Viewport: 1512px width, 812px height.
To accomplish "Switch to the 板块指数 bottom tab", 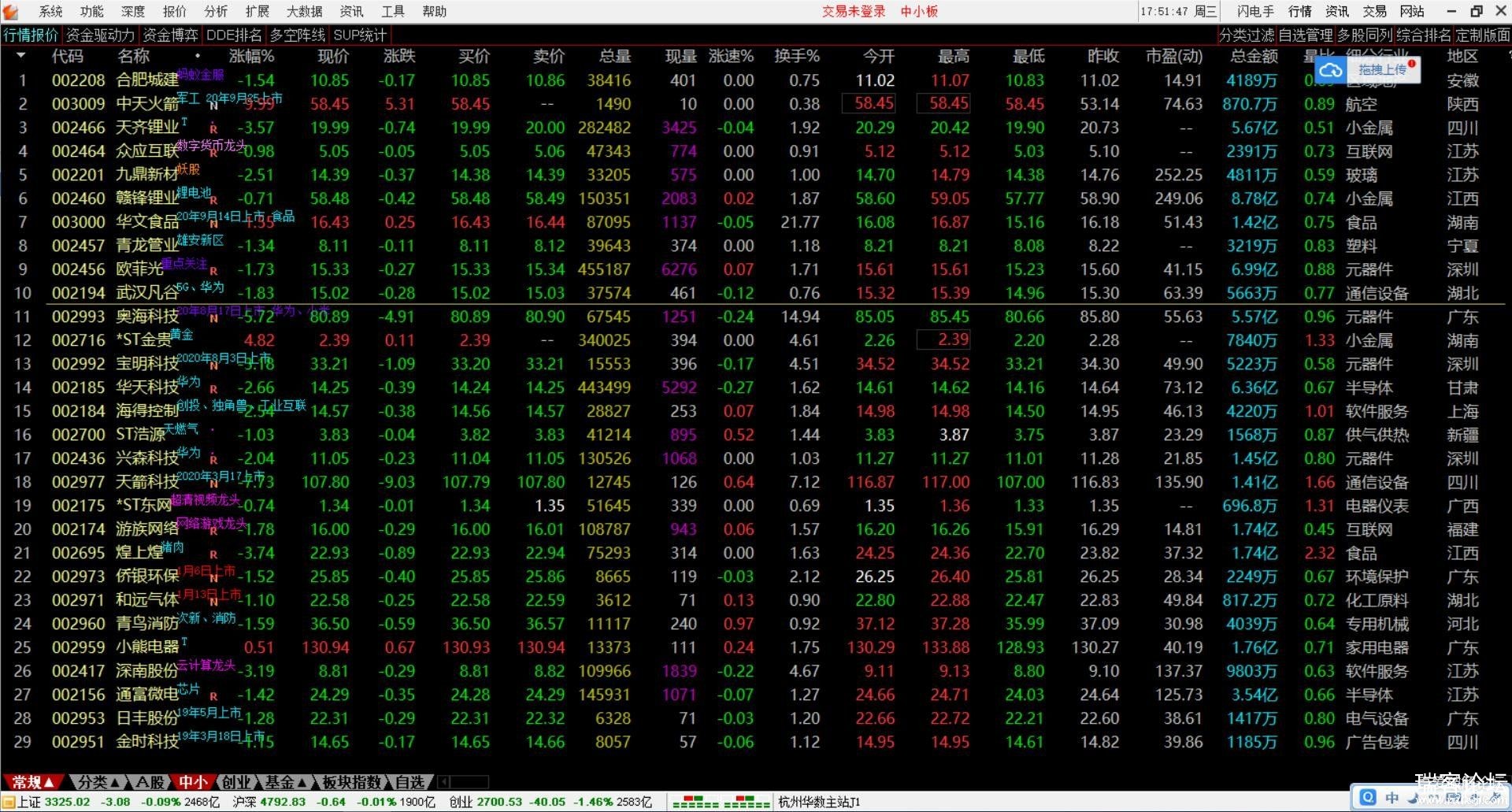I will (351, 782).
